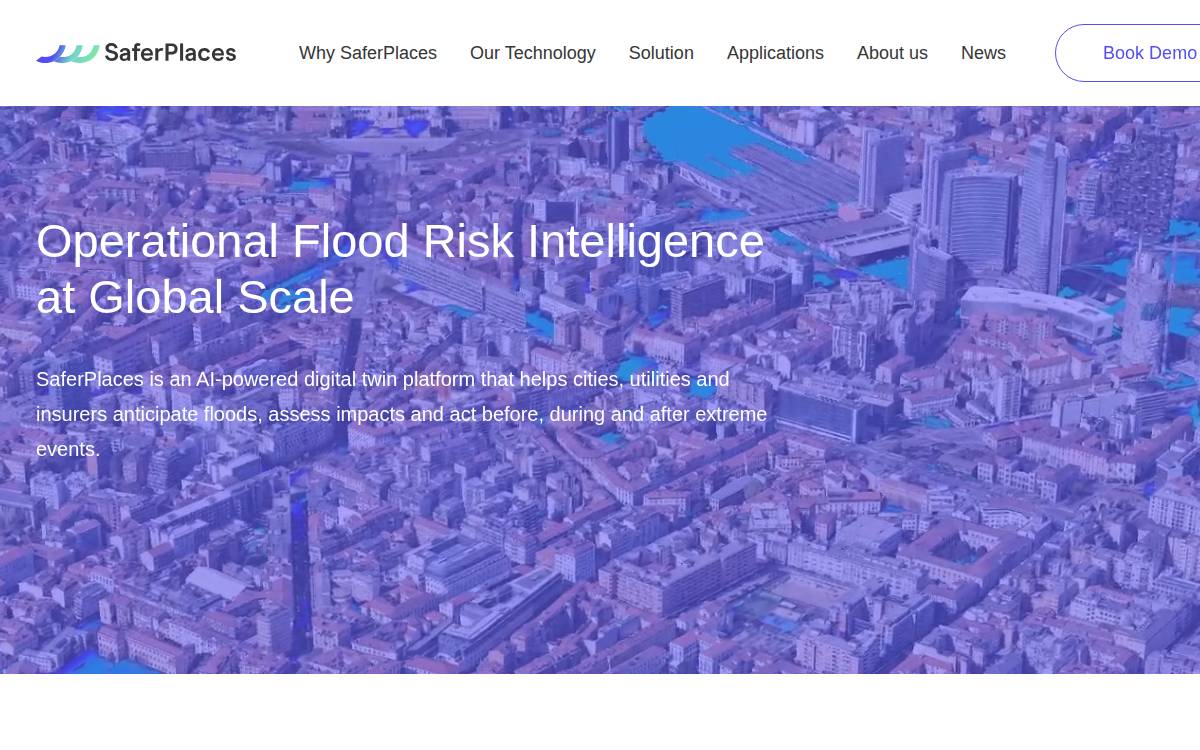This screenshot has width=1200, height=750.
Task: Click the SaferPlaces wave logo icon
Action: [x=68, y=53]
